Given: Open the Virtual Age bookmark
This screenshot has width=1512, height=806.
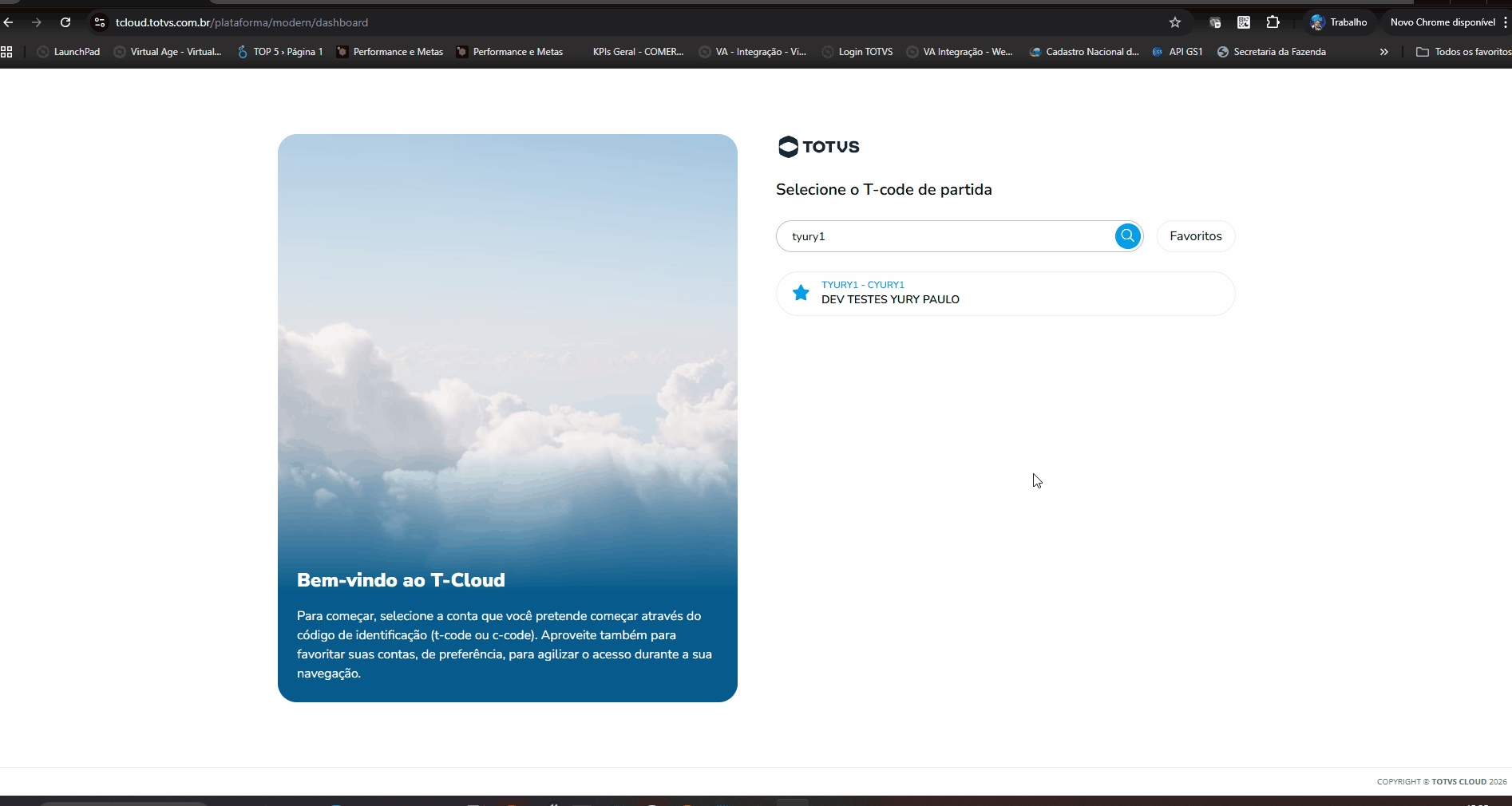Looking at the screenshot, I should (168, 52).
